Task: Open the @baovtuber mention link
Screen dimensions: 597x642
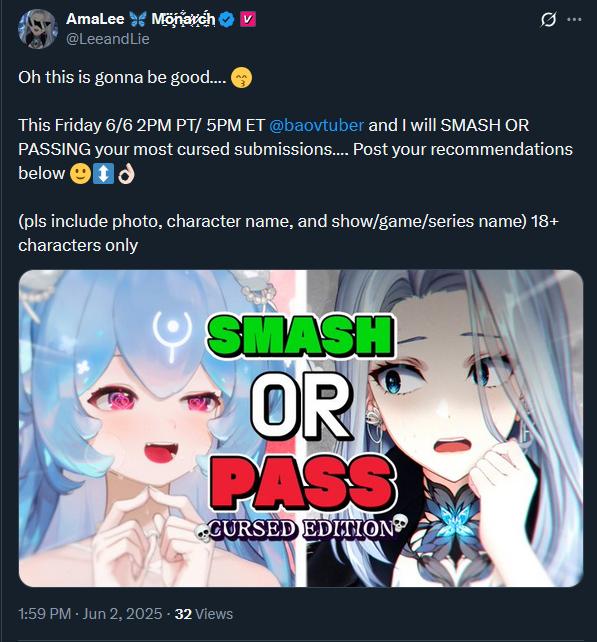Action: [x=317, y=125]
